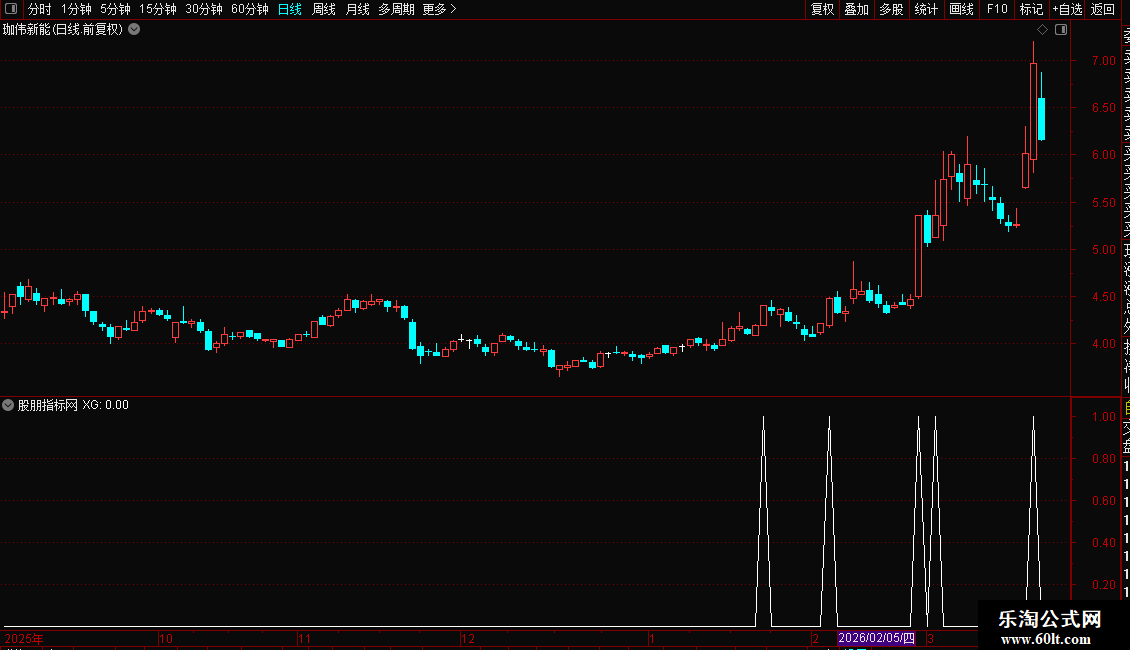Add stock with +自选 button
This screenshot has height=650, width=1130.
point(1067,9)
